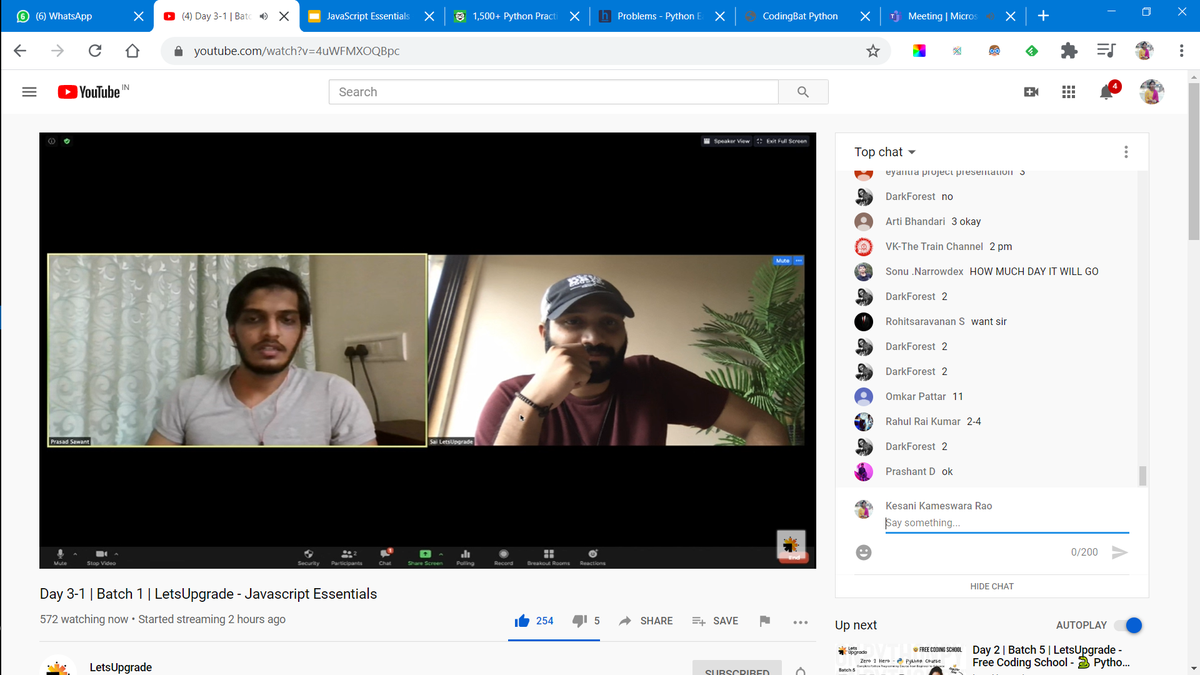The image size is (1200, 675).
Task: Open the chat emoji picker
Action: (864, 552)
